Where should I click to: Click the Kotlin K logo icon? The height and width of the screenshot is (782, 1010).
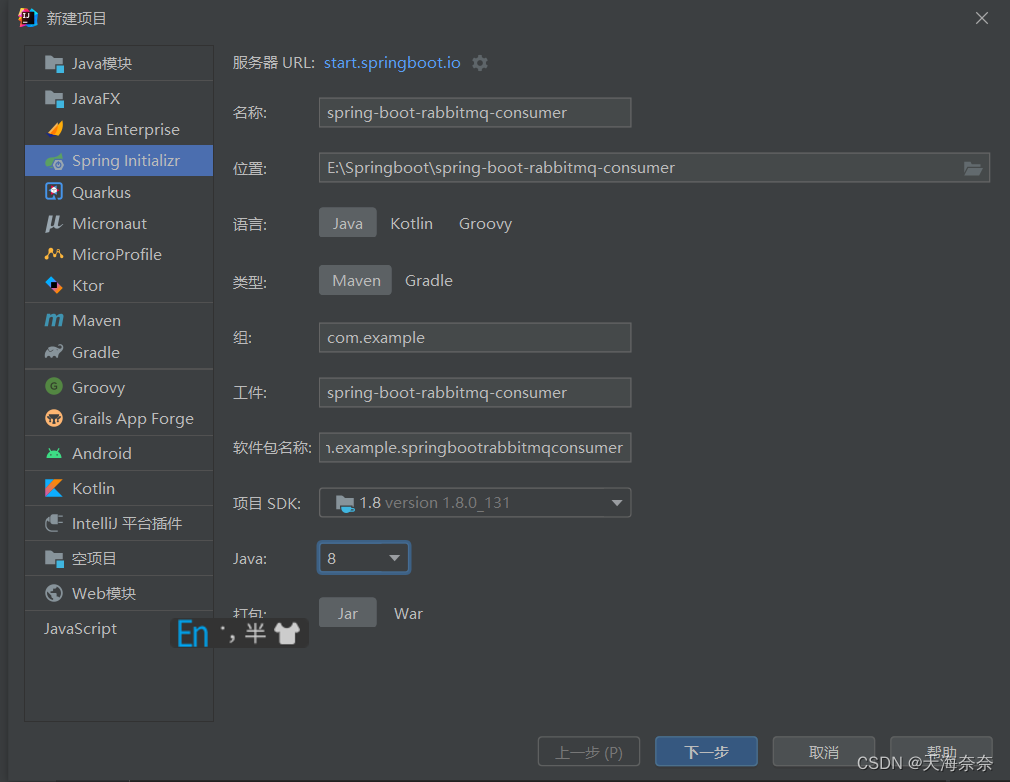pos(54,488)
